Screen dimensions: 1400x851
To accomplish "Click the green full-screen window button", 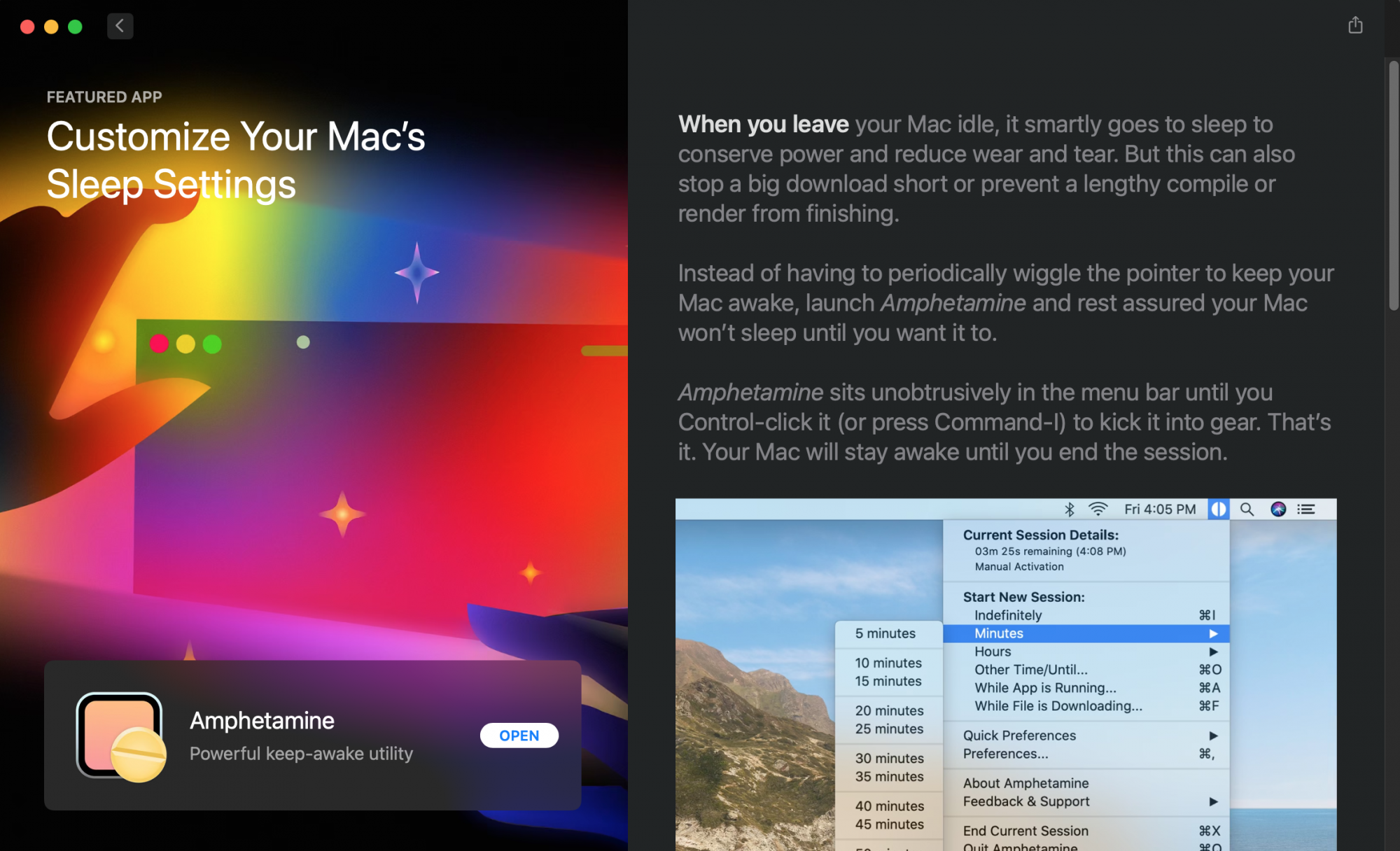I will 75,27.
